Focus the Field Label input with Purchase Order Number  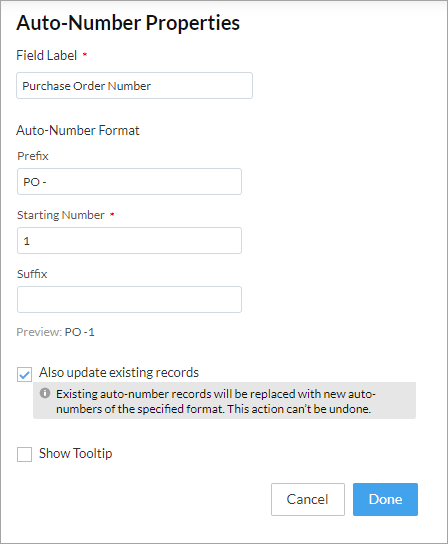[x=134, y=86]
